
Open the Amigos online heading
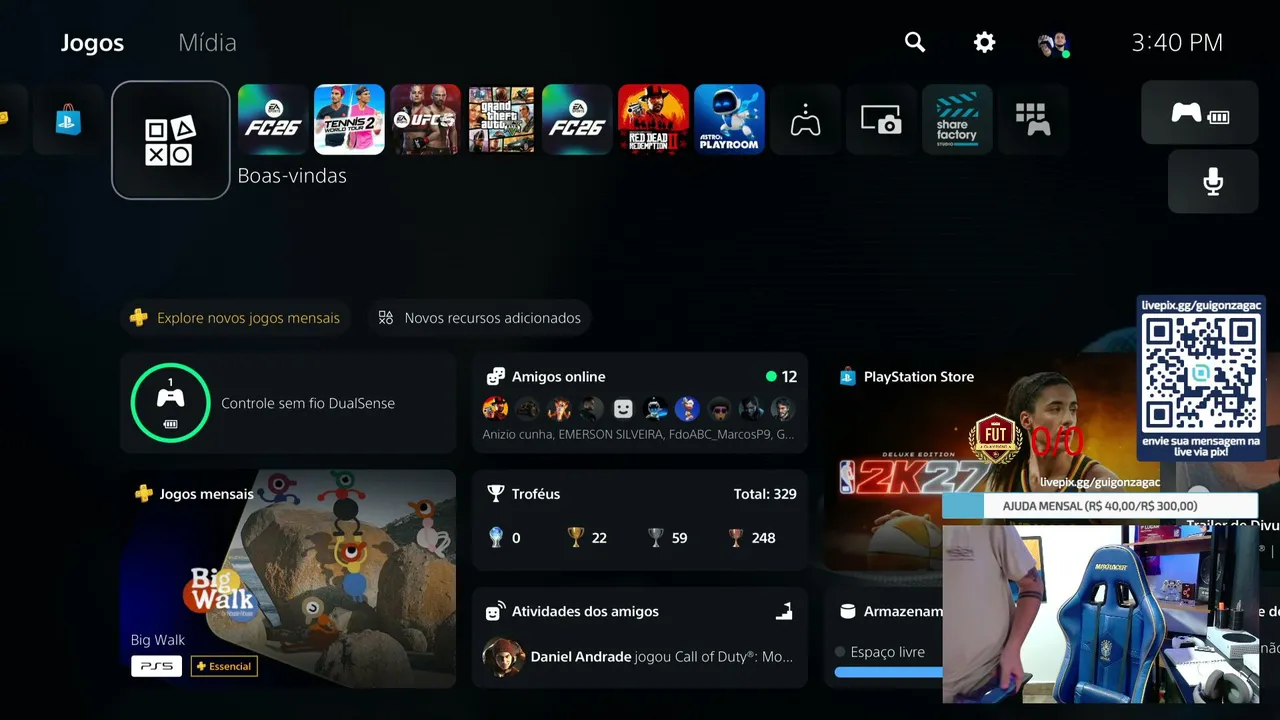558,377
